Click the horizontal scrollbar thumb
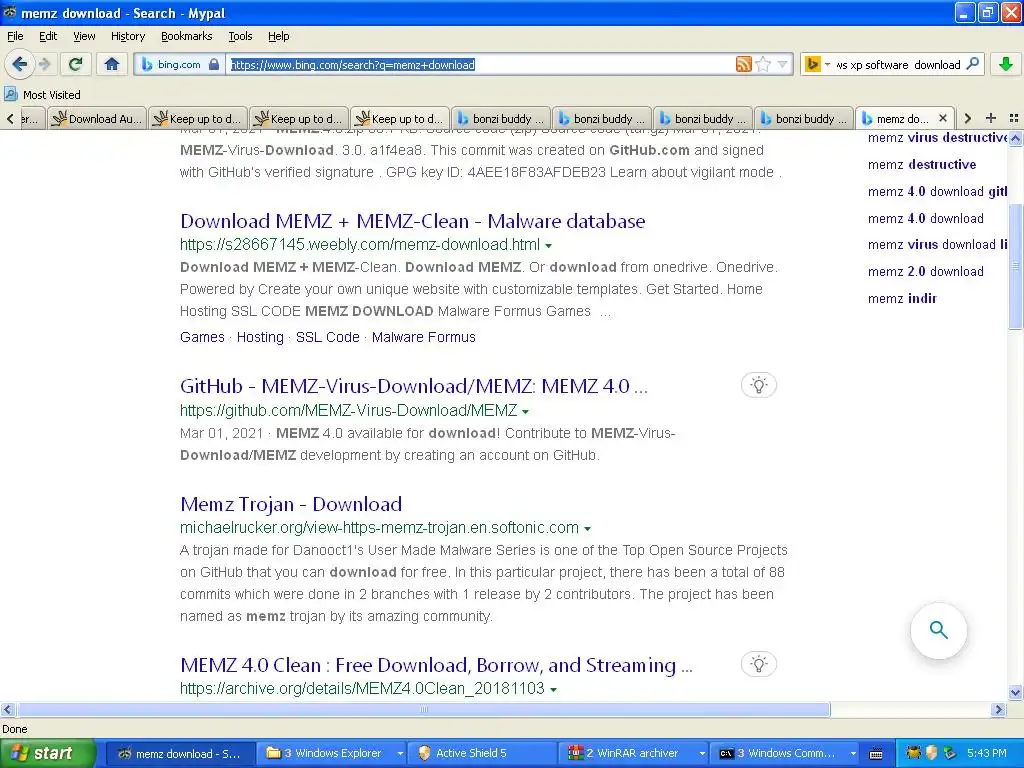Image resolution: width=1024 pixels, height=768 pixels. (423, 709)
